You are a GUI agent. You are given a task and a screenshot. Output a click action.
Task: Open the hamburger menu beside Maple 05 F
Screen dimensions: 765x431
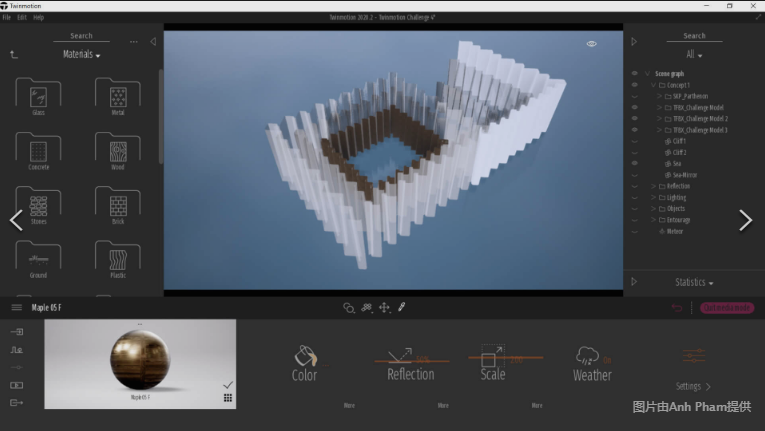pos(17,307)
